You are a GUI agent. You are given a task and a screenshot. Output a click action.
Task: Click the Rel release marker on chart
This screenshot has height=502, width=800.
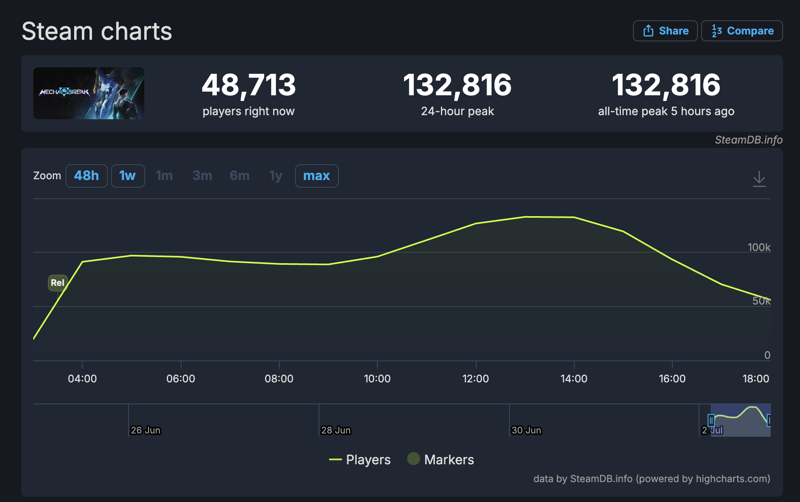(58, 283)
